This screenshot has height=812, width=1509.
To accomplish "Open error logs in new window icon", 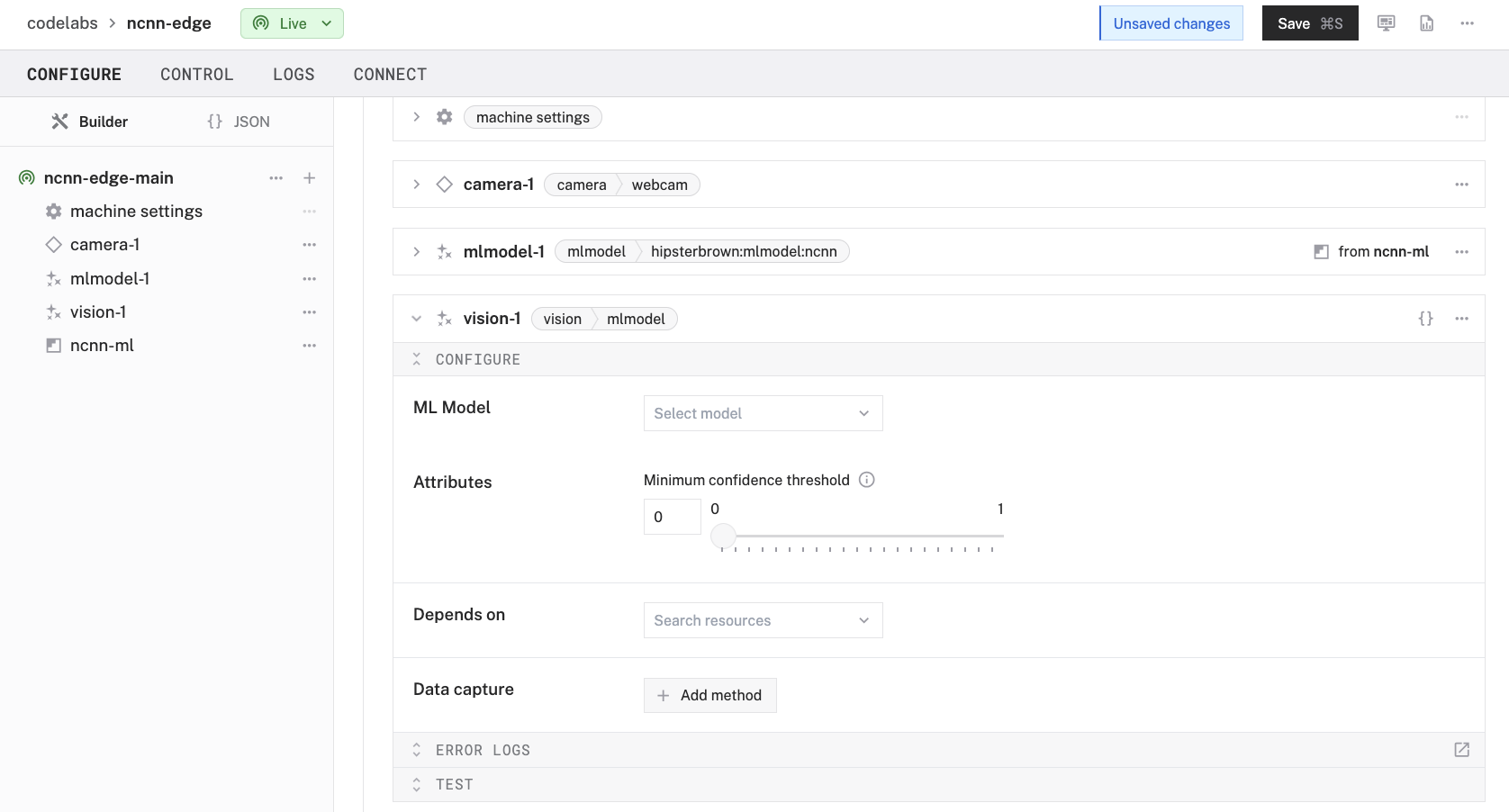I will pos(1462,750).
